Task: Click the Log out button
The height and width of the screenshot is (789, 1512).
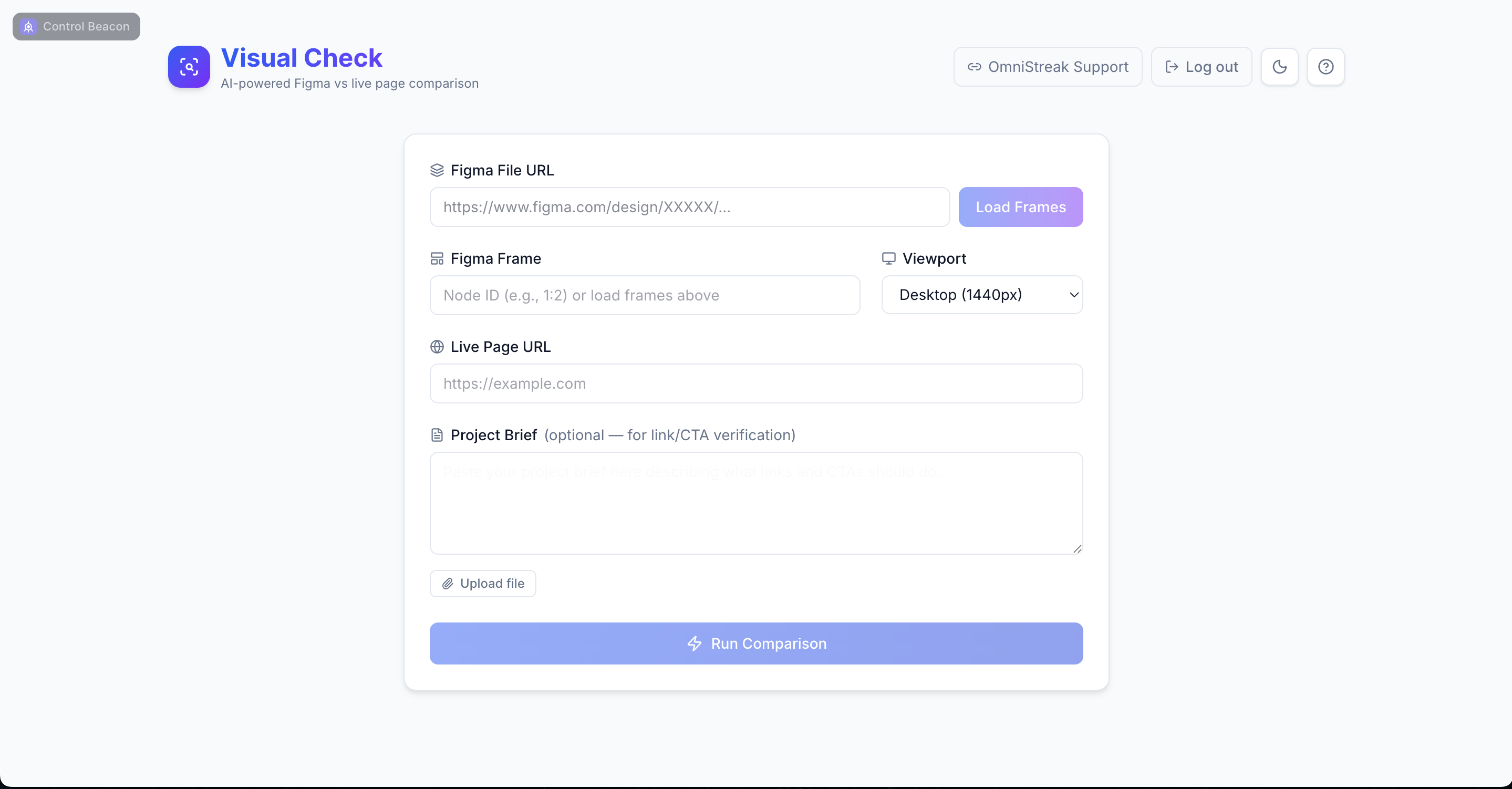Action: 1202,67
